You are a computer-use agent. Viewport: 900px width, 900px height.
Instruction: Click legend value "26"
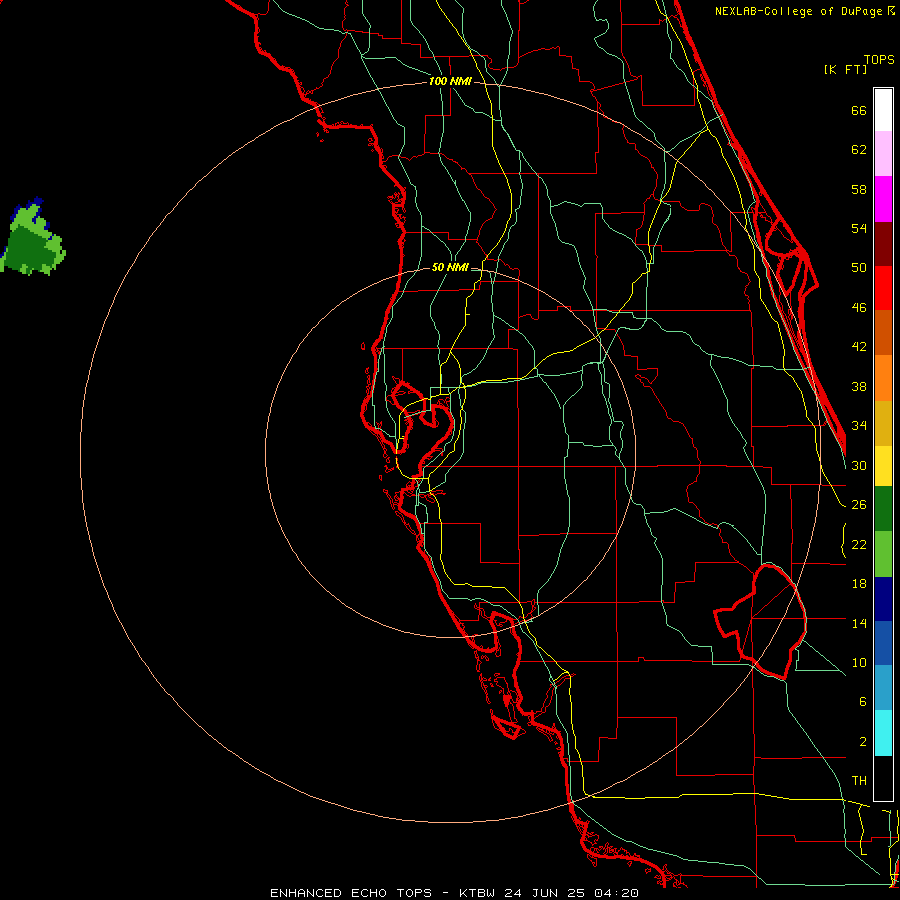859,505
